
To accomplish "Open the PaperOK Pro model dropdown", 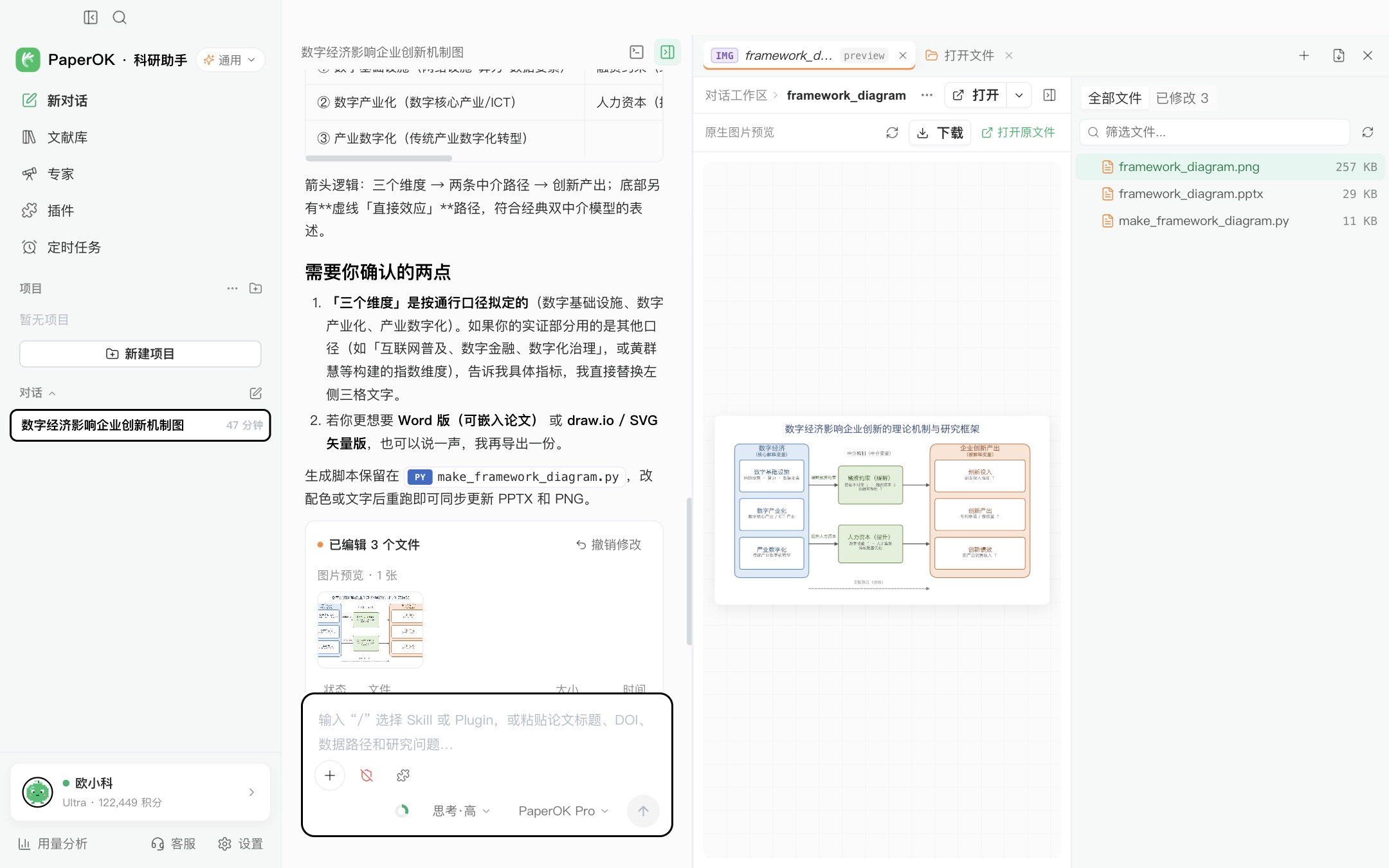I will click(563, 811).
